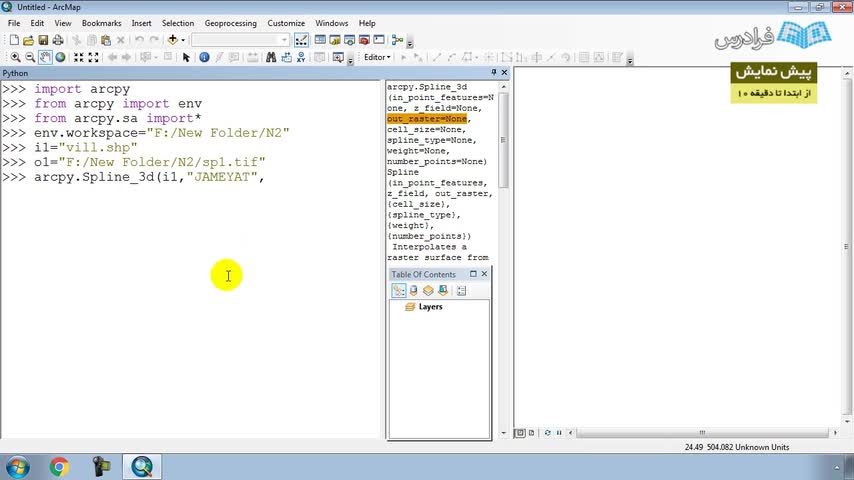Pause map drawing
Viewport: 854px width, 480px height.
[559, 433]
